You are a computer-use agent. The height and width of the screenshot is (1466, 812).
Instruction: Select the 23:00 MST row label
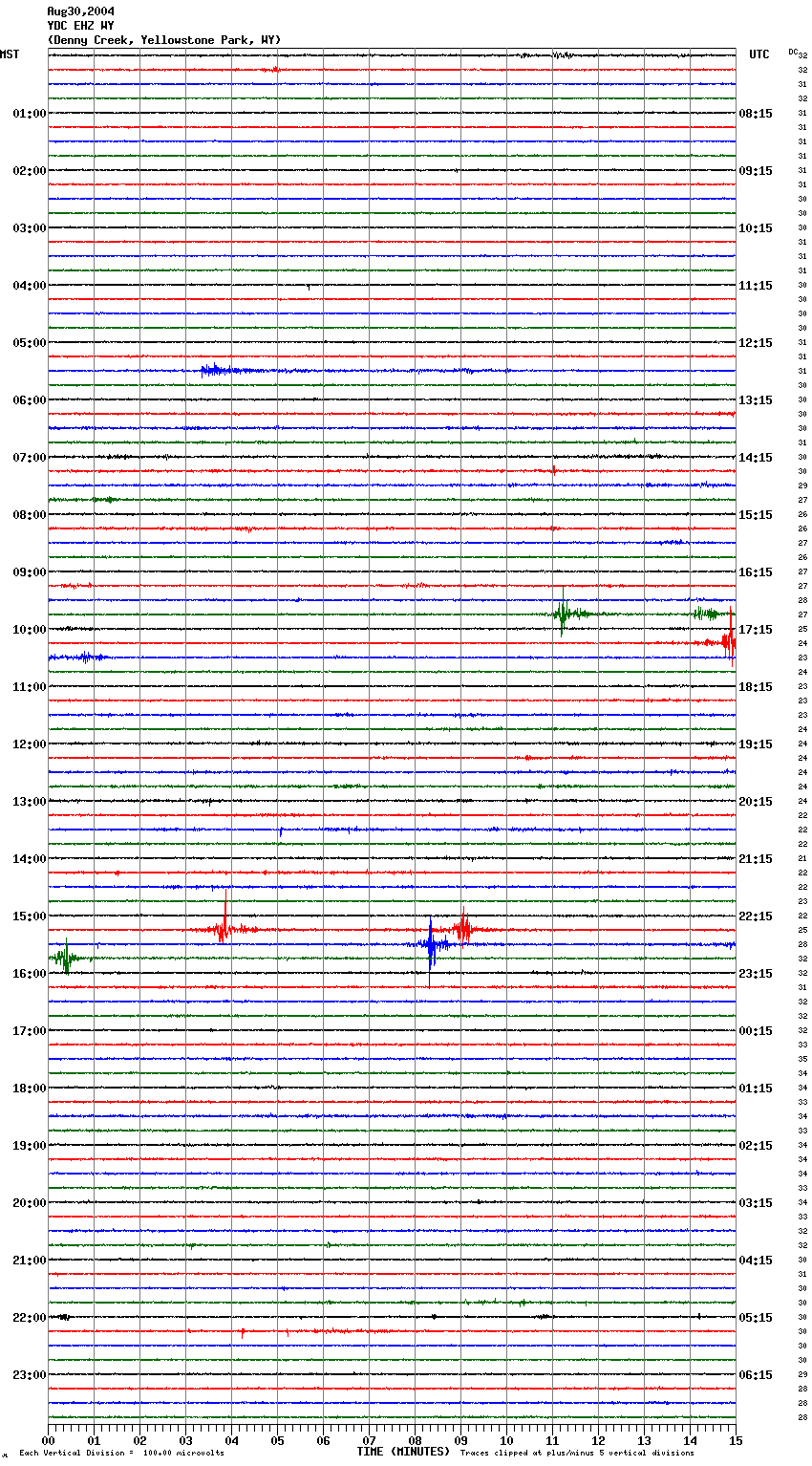pyautogui.click(x=29, y=1375)
